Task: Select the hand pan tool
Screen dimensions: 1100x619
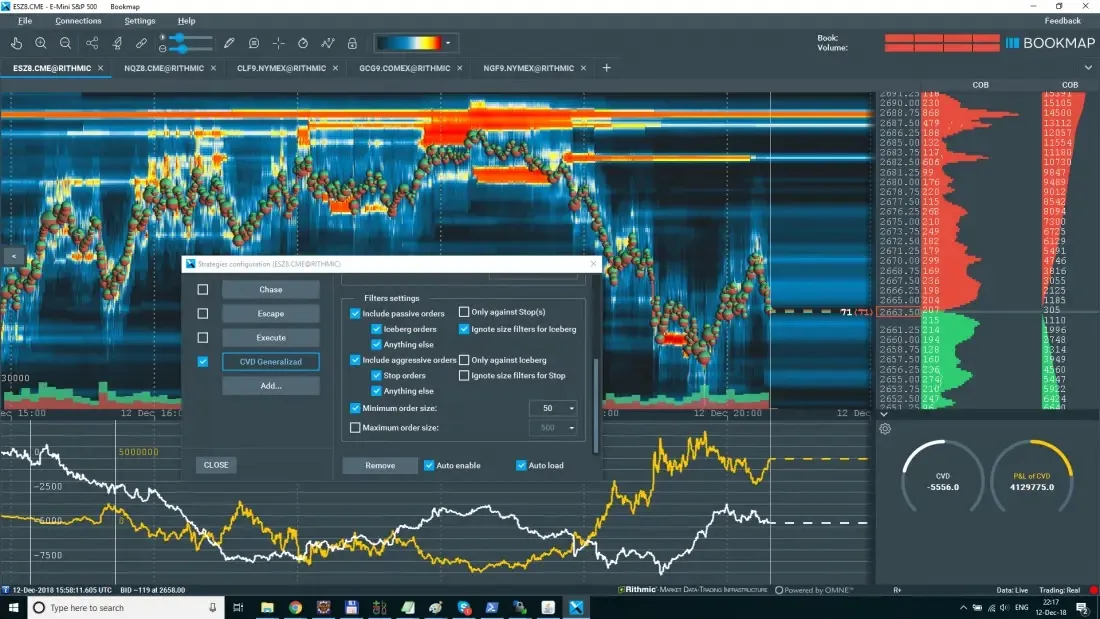Action: (16, 43)
